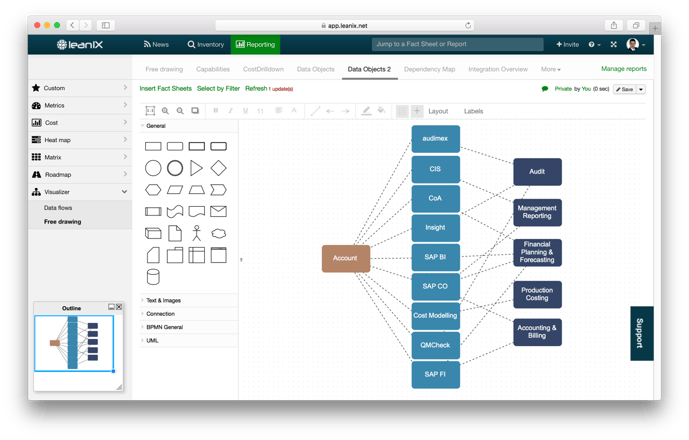Screen dimensions: 689x440
Task: Click Refresh to apply updates
Action: (x=256, y=88)
